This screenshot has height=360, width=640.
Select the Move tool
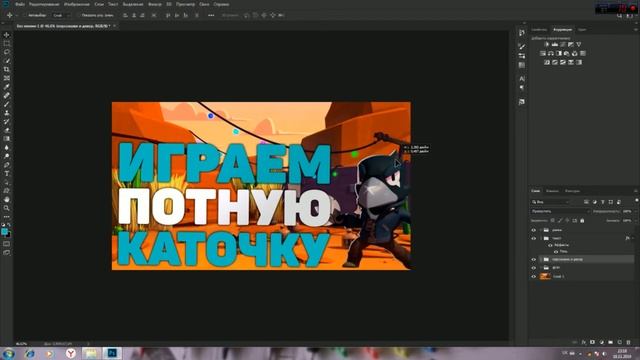(x=7, y=35)
